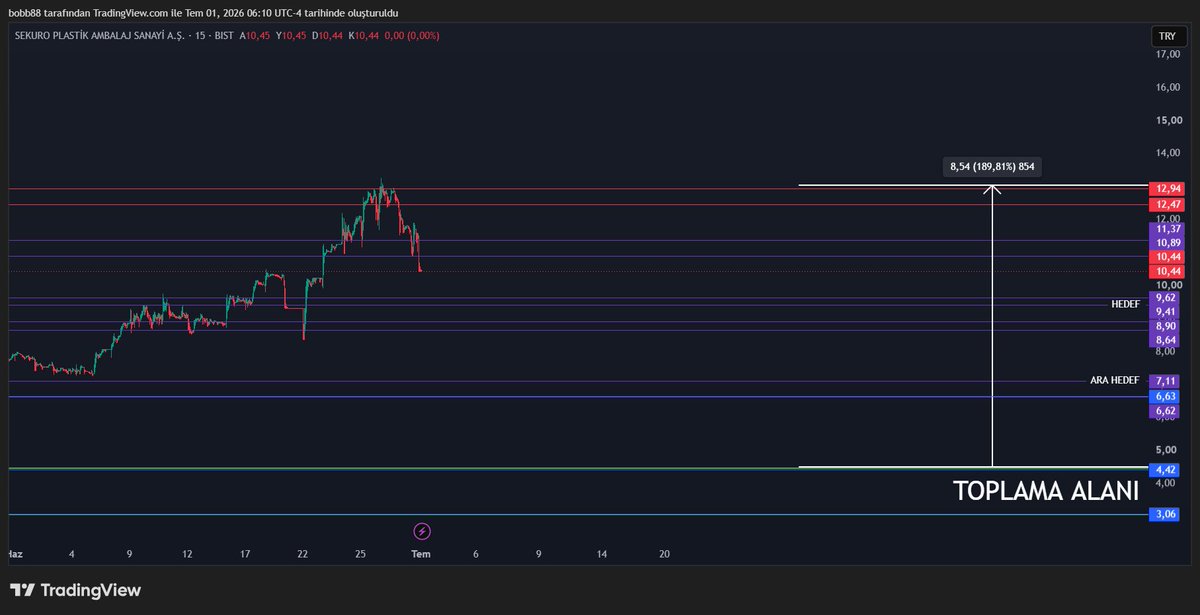Click the Tem month label on time axis
This screenshot has height=615, width=1200.
click(422, 553)
